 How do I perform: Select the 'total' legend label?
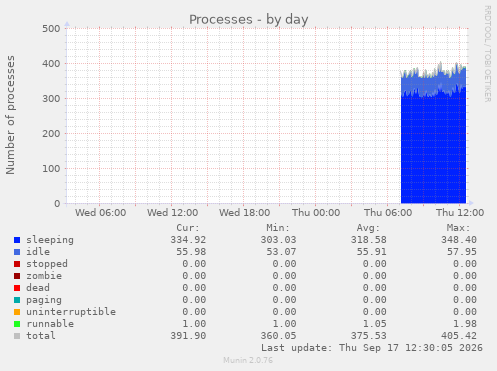41,336
